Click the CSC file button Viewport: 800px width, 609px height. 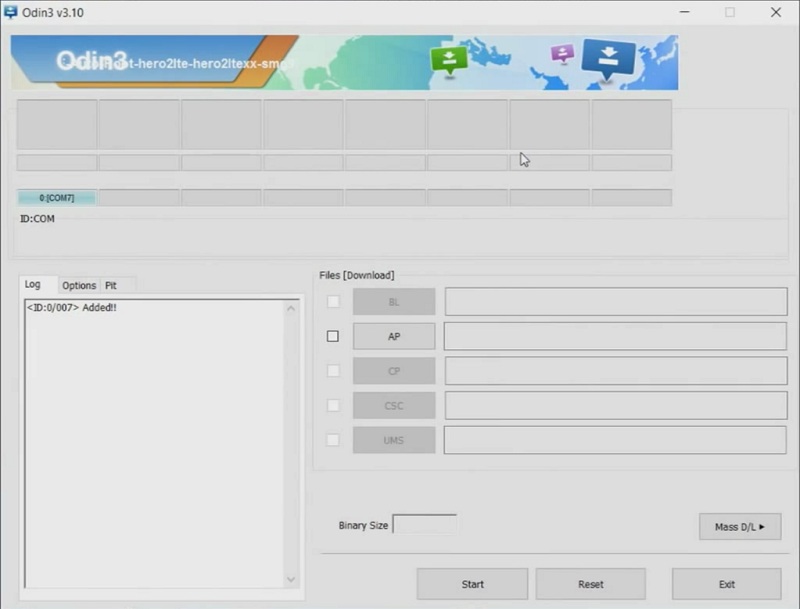394,405
